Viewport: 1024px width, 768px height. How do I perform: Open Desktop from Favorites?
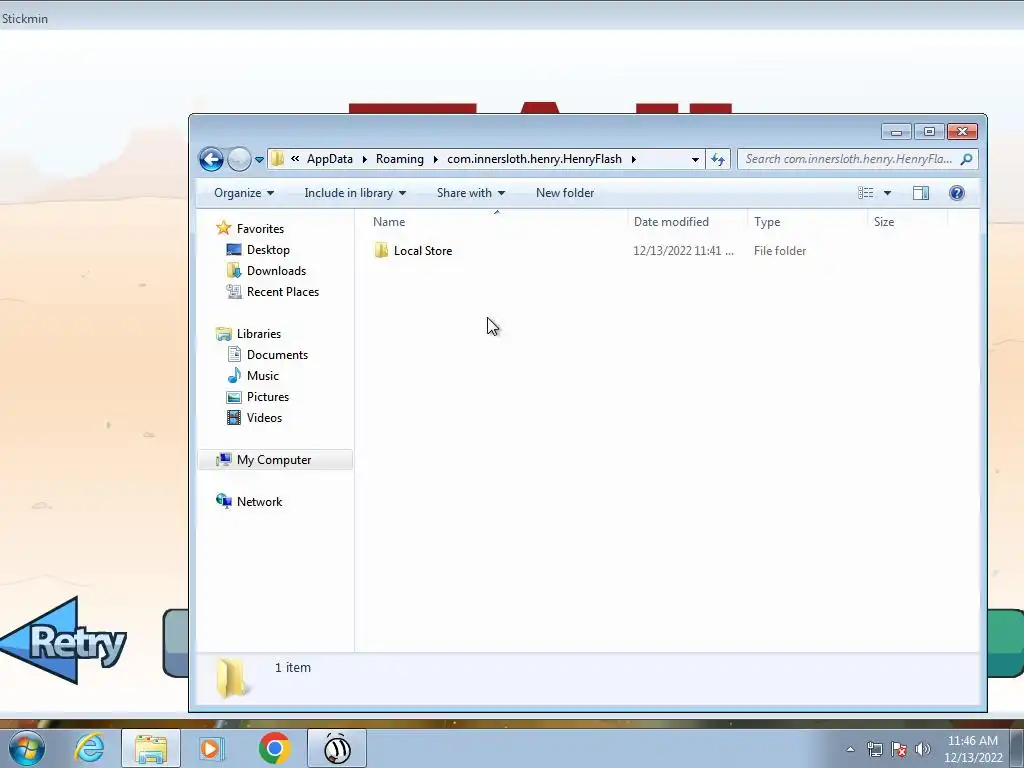[x=268, y=249]
